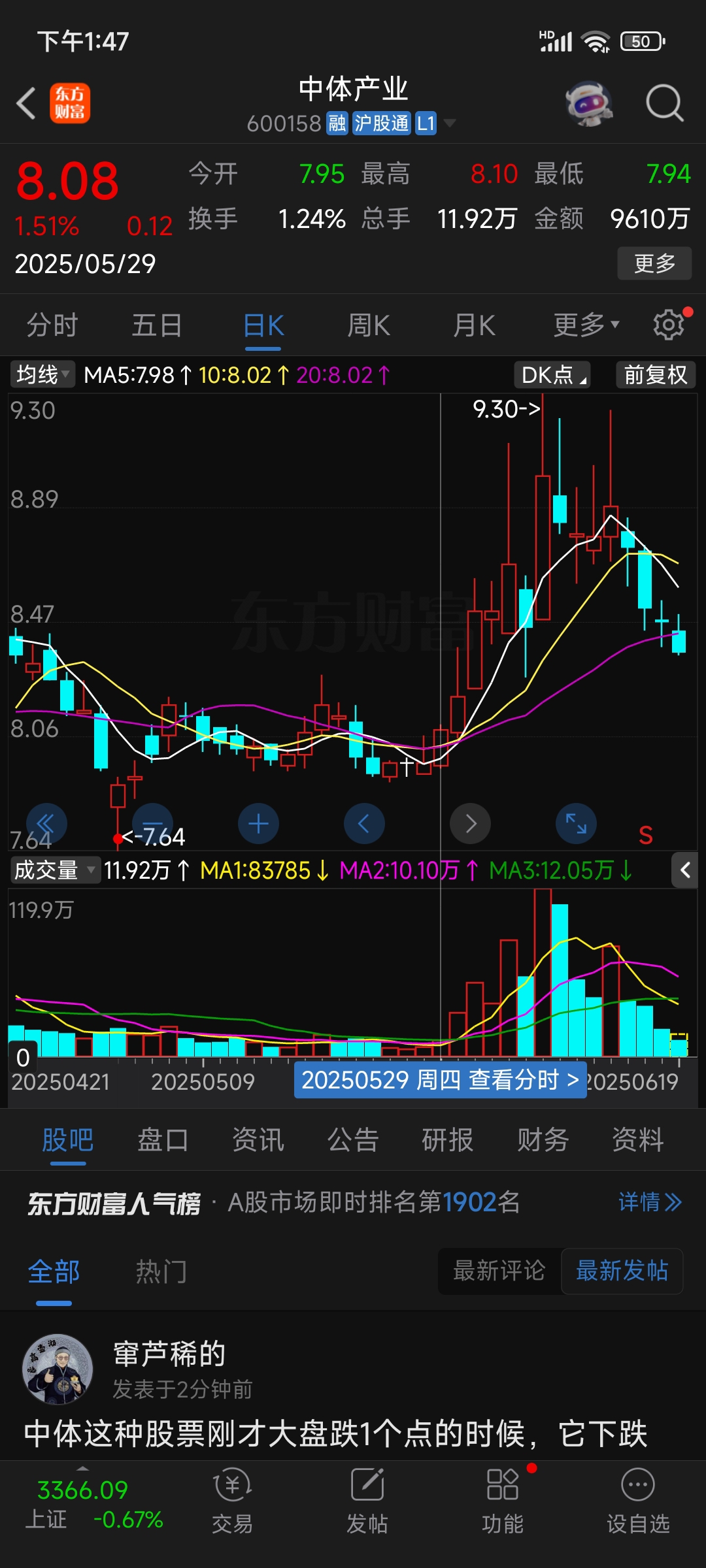Sort by 最新发帖
This screenshot has height=1568, width=706.
622,1271
